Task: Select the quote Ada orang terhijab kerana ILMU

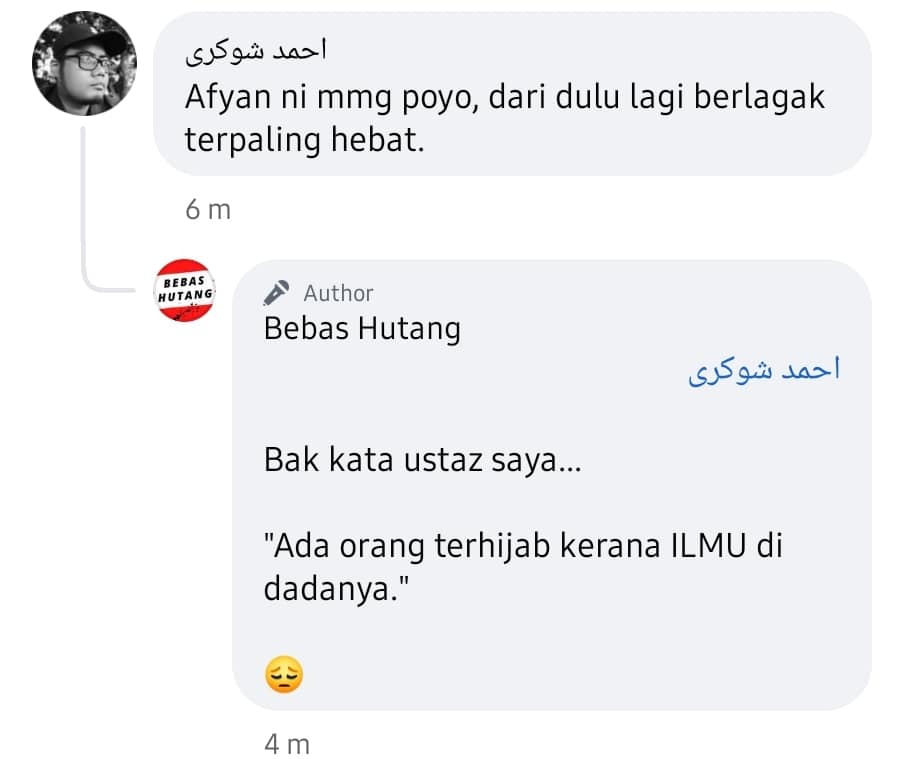Action: 523,568
